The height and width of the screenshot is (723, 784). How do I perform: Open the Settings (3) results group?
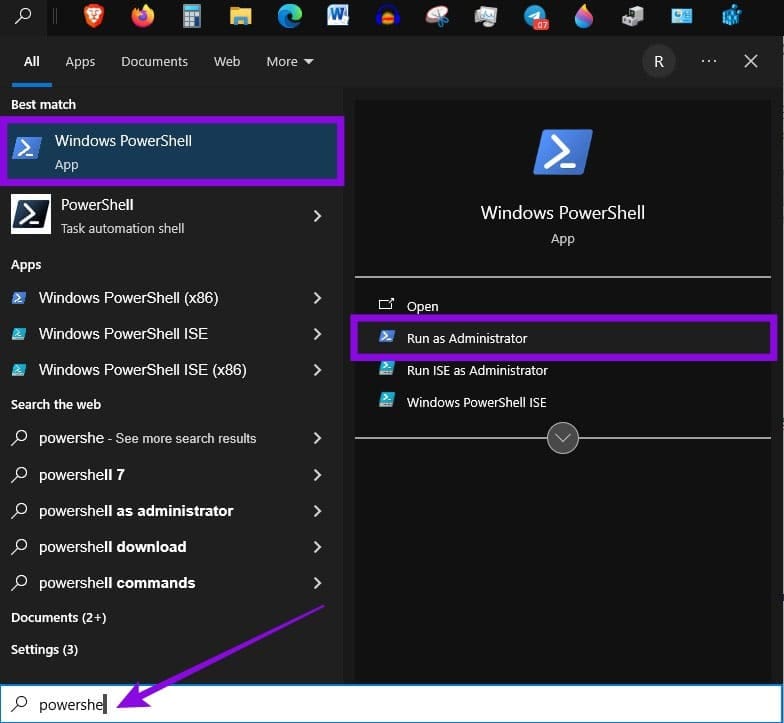44,650
